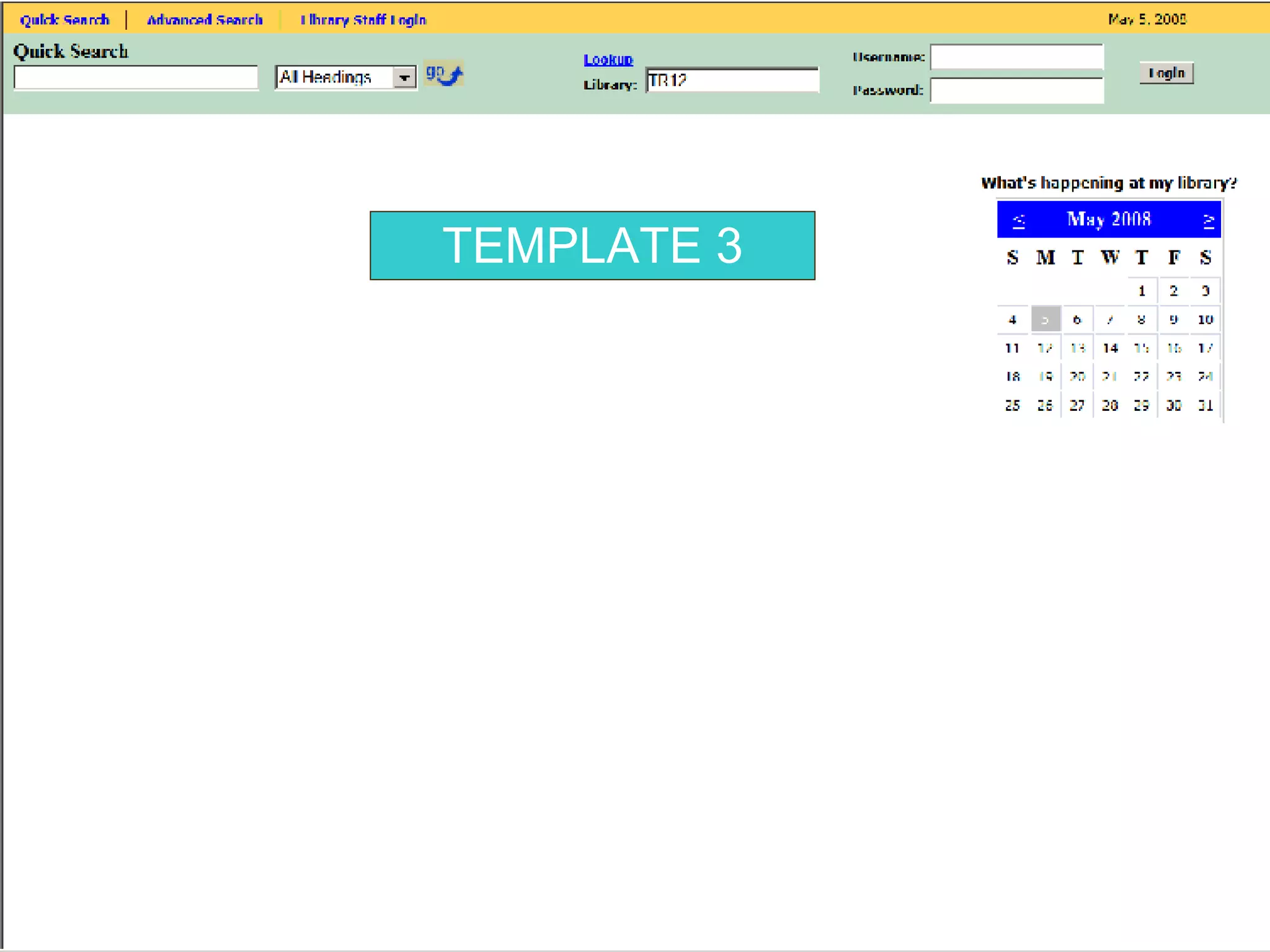
Task: Select May 25 in the calendar
Action: [1012, 405]
